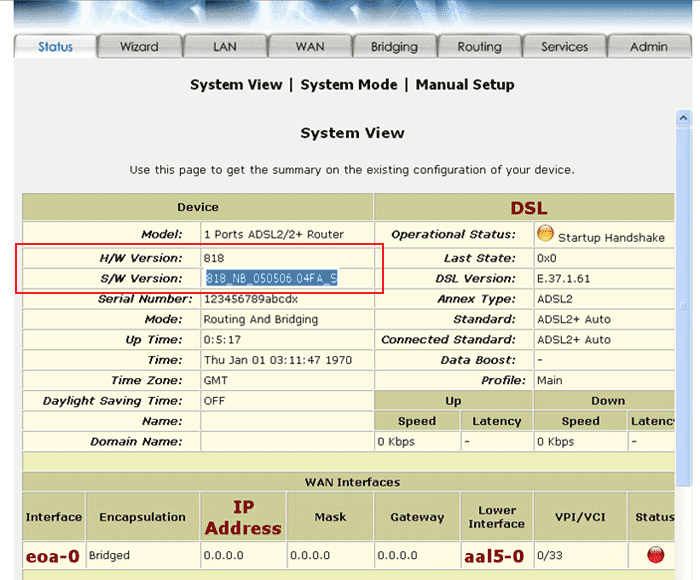Viewport: 700px width, 580px height.
Task: Click the eoa-0 interface link
Action: click(x=53, y=556)
